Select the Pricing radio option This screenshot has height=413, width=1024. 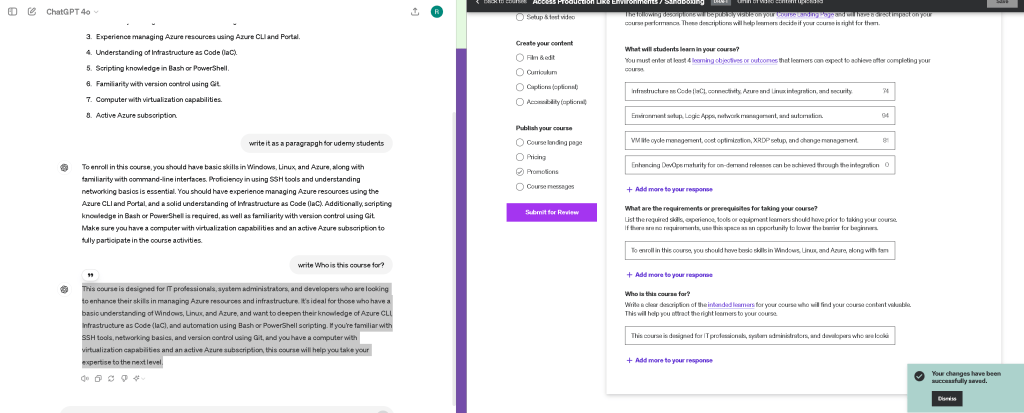pyautogui.click(x=520, y=157)
